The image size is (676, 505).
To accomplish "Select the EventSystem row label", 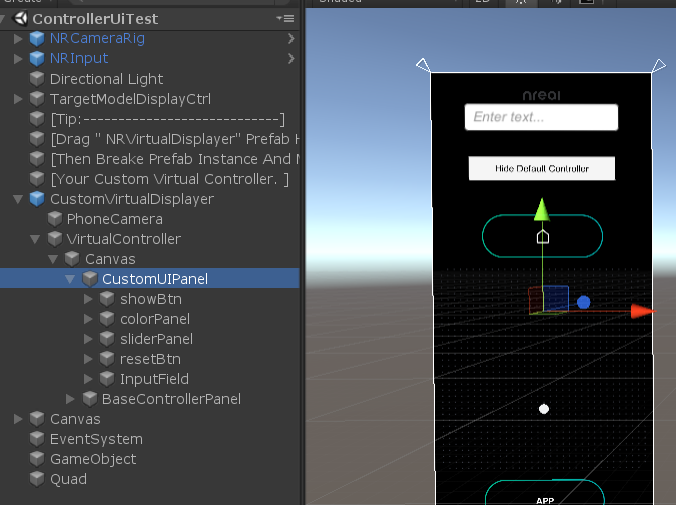I will click(96, 439).
